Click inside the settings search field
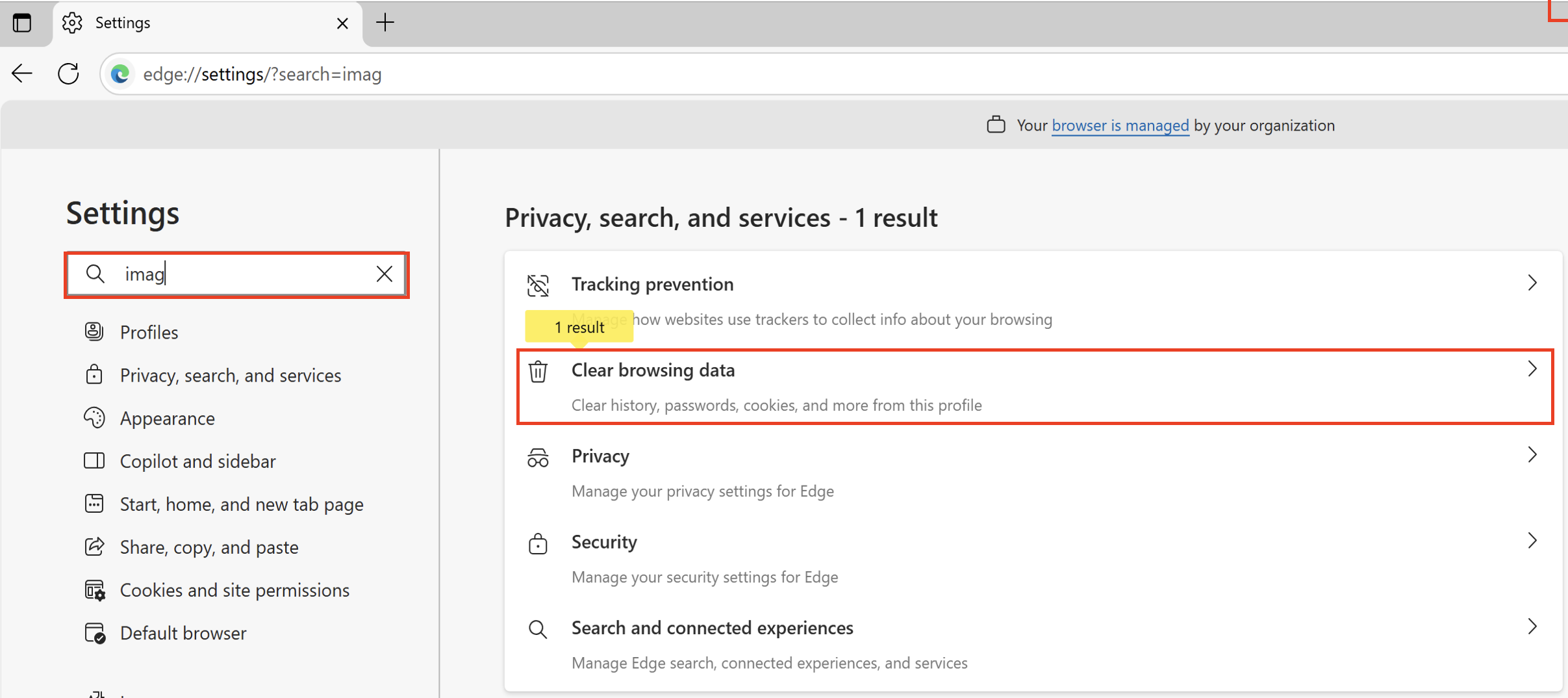This screenshot has width=1568, height=698. click(x=236, y=274)
